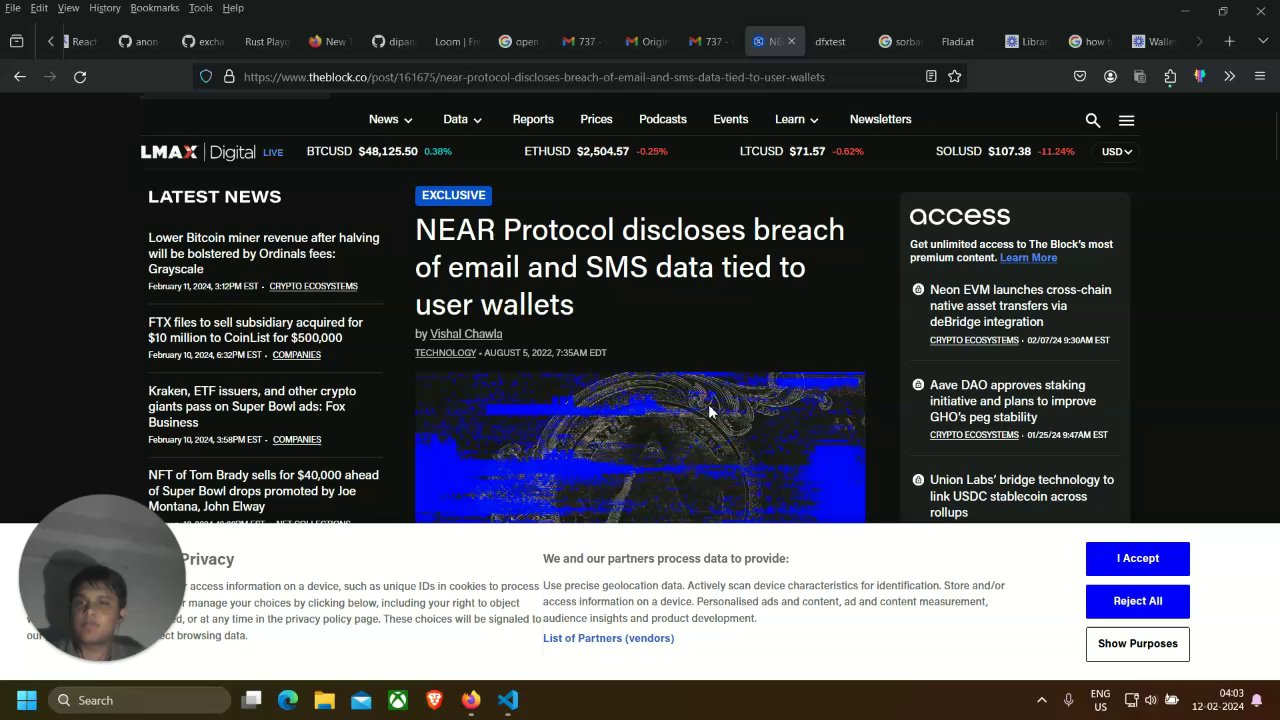This screenshot has width=1280, height=720.
Task: Expand the News dropdown in site nav
Action: tap(390, 119)
